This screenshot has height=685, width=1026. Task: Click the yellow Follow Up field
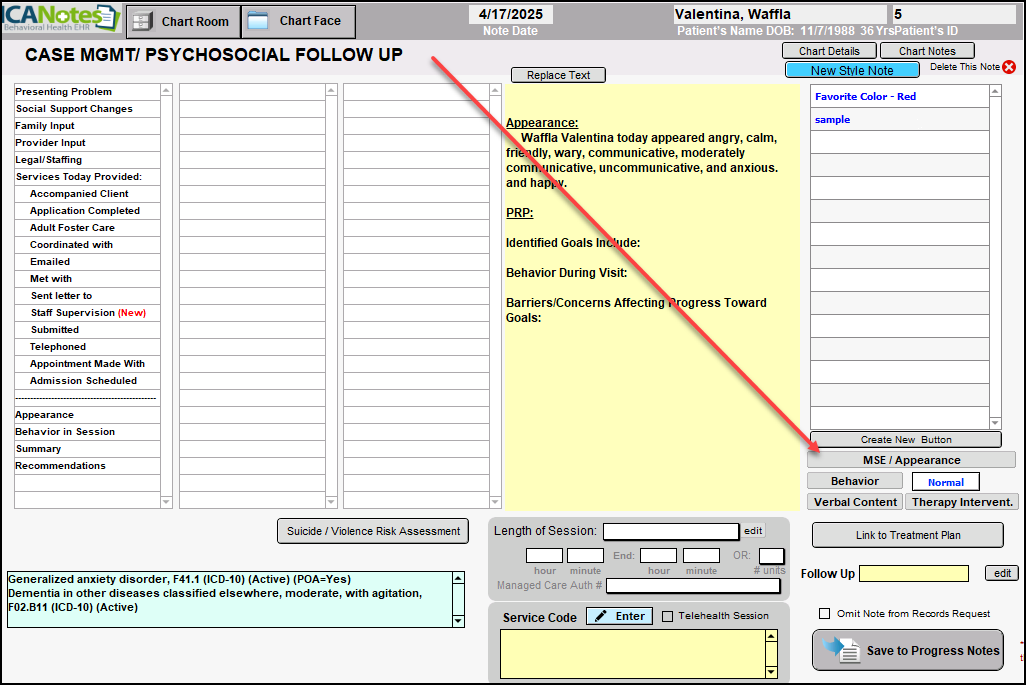coord(913,573)
